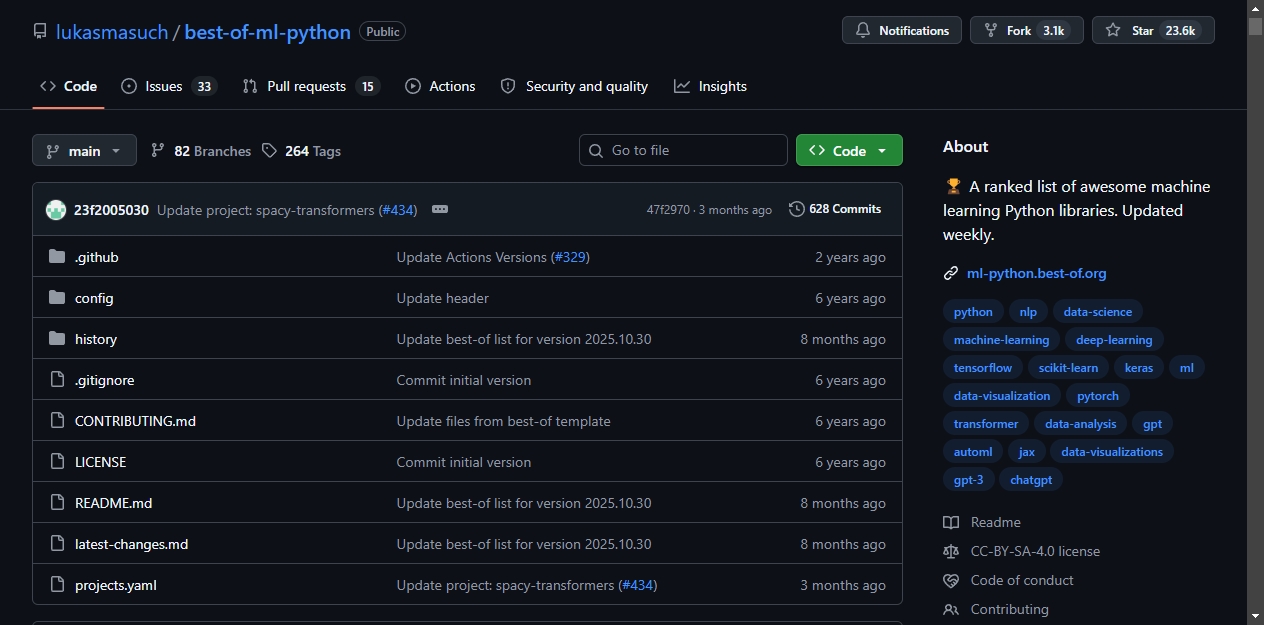The height and width of the screenshot is (625, 1264).
Task: Click the branch icon next to 82 Branches
Action: tap(158, 151)
